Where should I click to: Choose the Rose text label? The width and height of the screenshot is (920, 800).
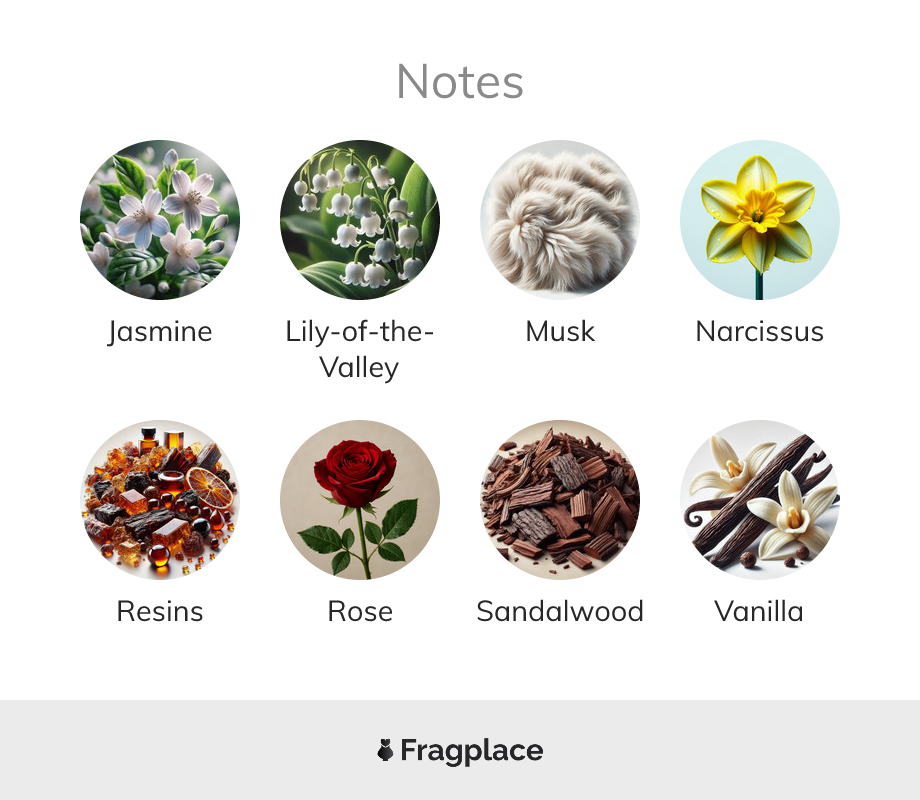[360, 612]
